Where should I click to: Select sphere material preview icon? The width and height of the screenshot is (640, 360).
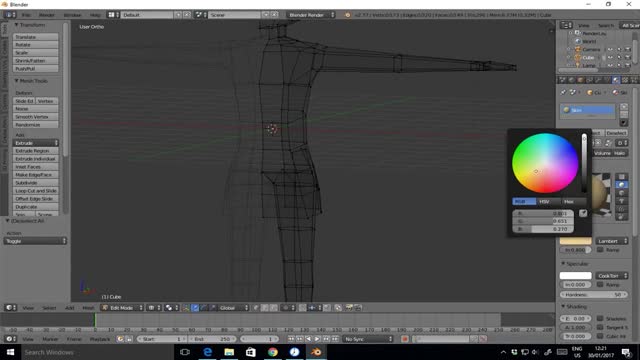click(x=622, y=185)
